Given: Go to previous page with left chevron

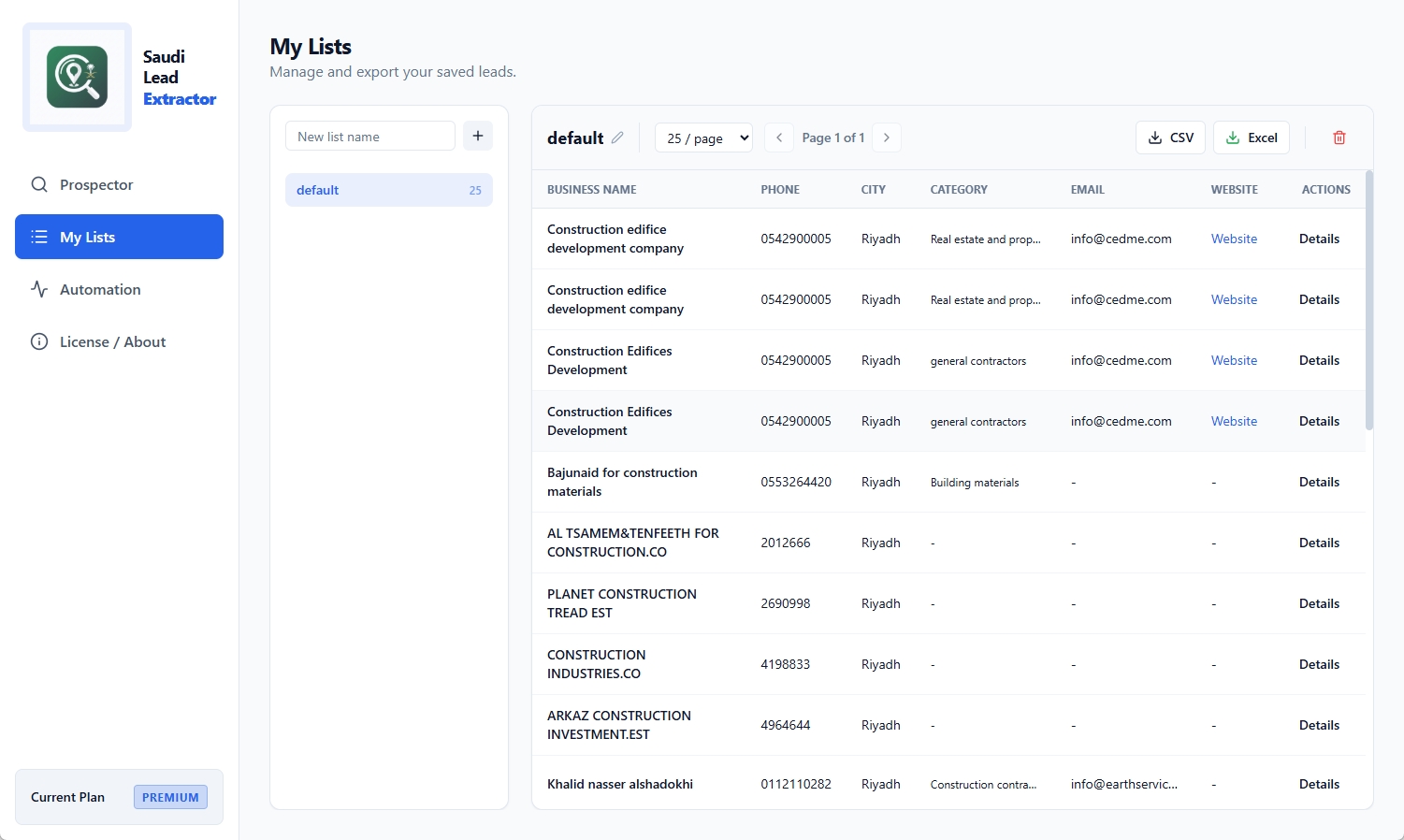Looking at the screenshot, I should coord(778,138).
